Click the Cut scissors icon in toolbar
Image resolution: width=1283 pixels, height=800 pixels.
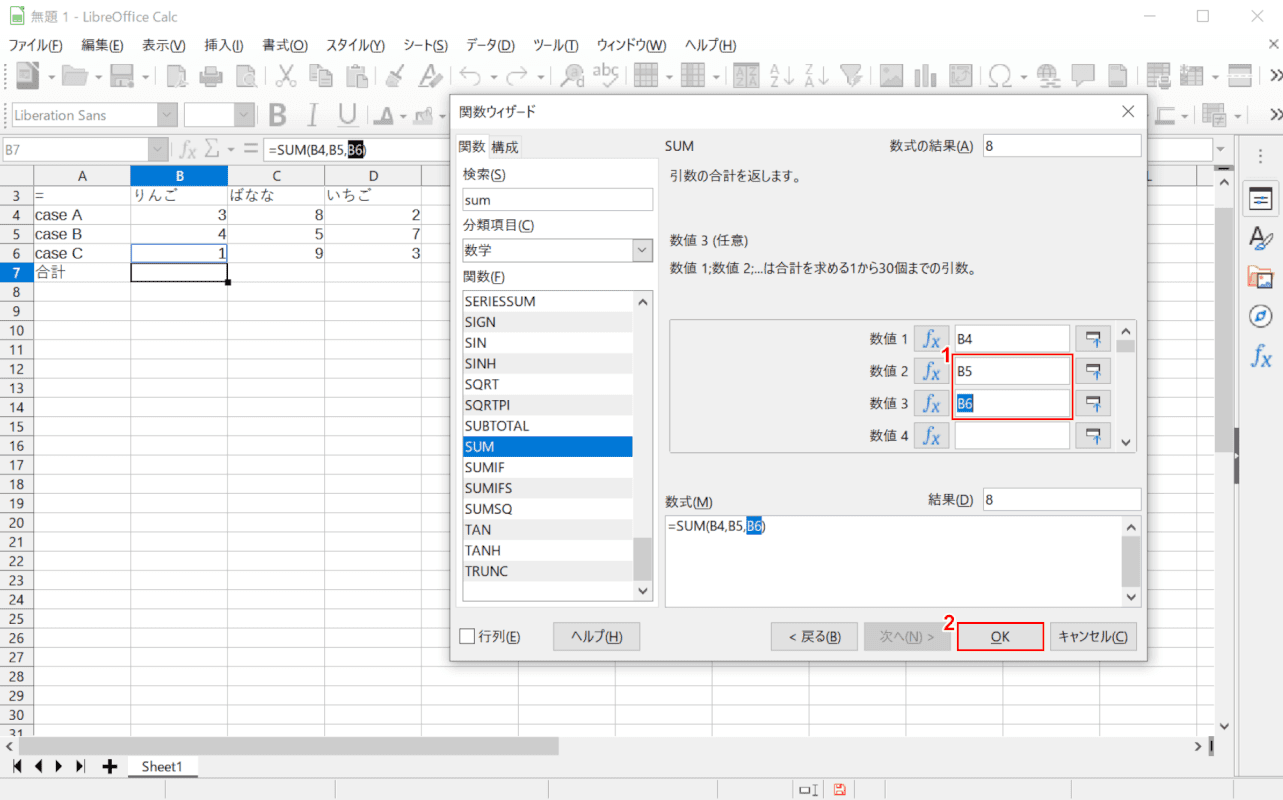click(286, 76)
